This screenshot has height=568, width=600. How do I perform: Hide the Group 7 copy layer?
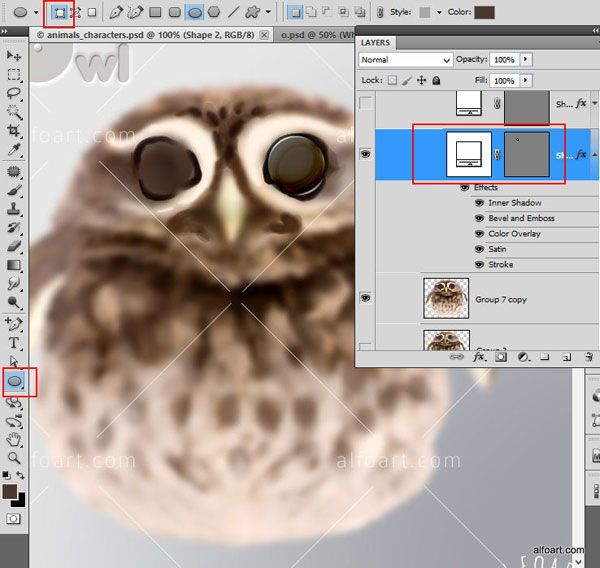[365, 298]
